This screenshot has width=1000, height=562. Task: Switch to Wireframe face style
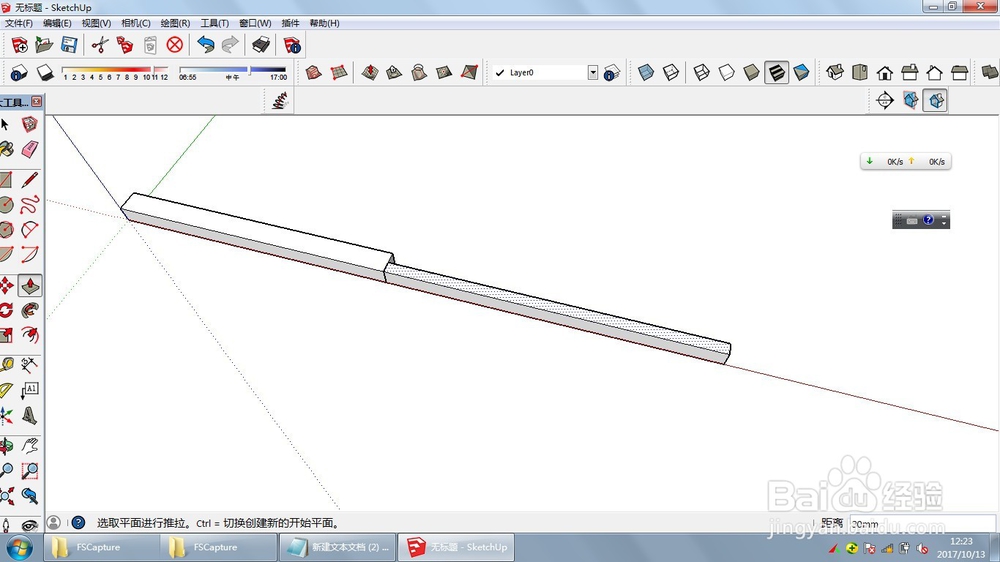pyautogui.click(x=702, y=73)
